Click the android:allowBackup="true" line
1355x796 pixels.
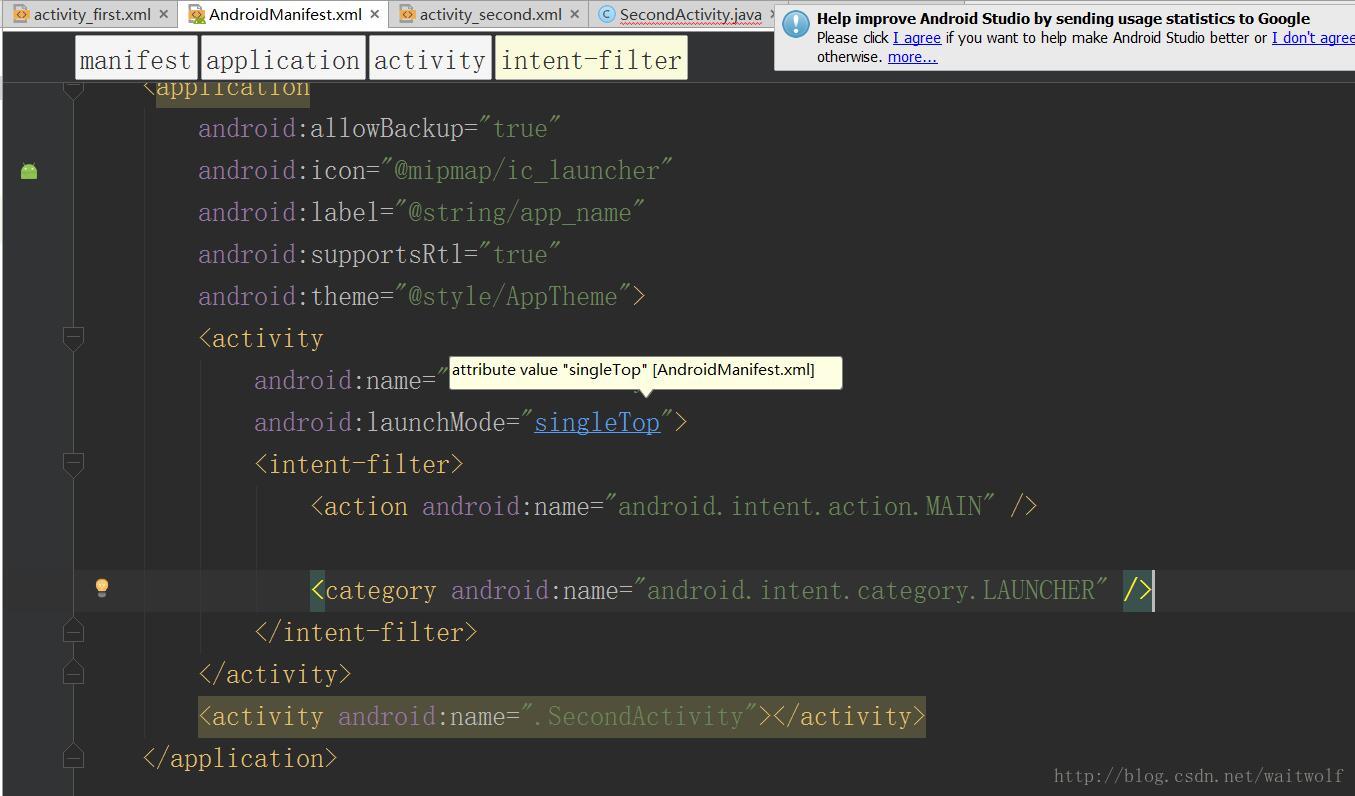(380, 129)
